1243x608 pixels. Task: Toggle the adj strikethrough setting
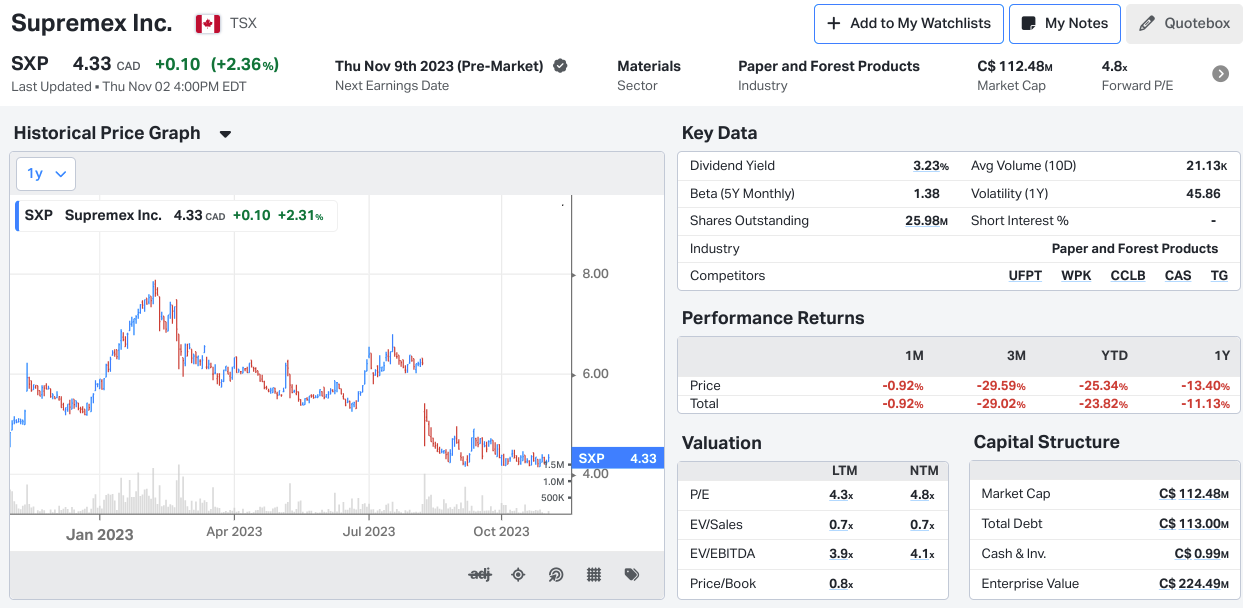pyautogui.click(x=480, y=574)
